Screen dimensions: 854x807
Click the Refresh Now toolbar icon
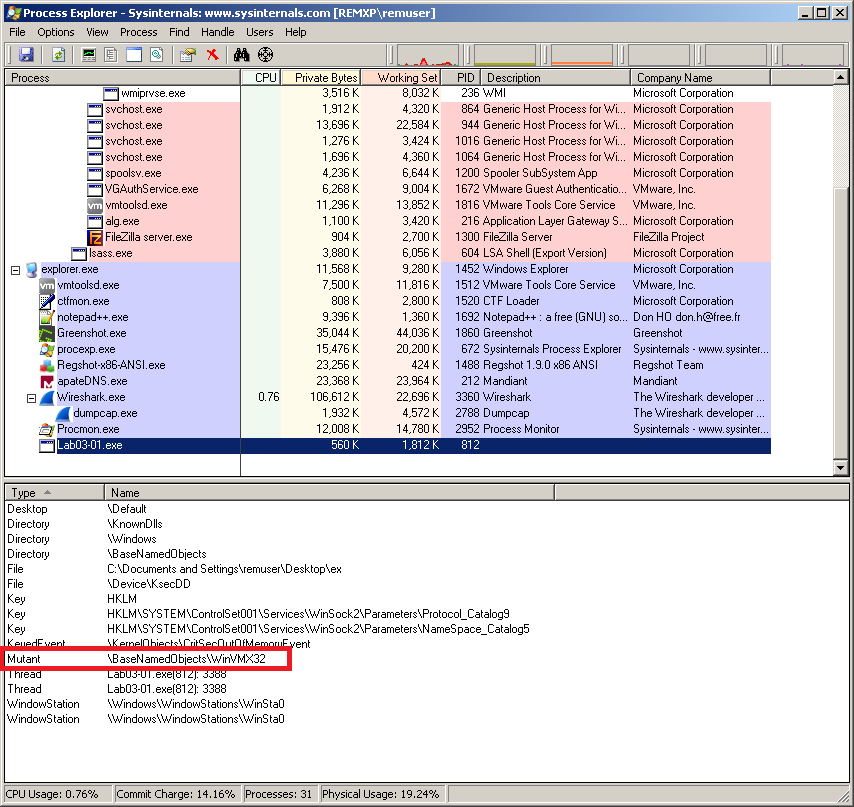click(x=58, y=54)
